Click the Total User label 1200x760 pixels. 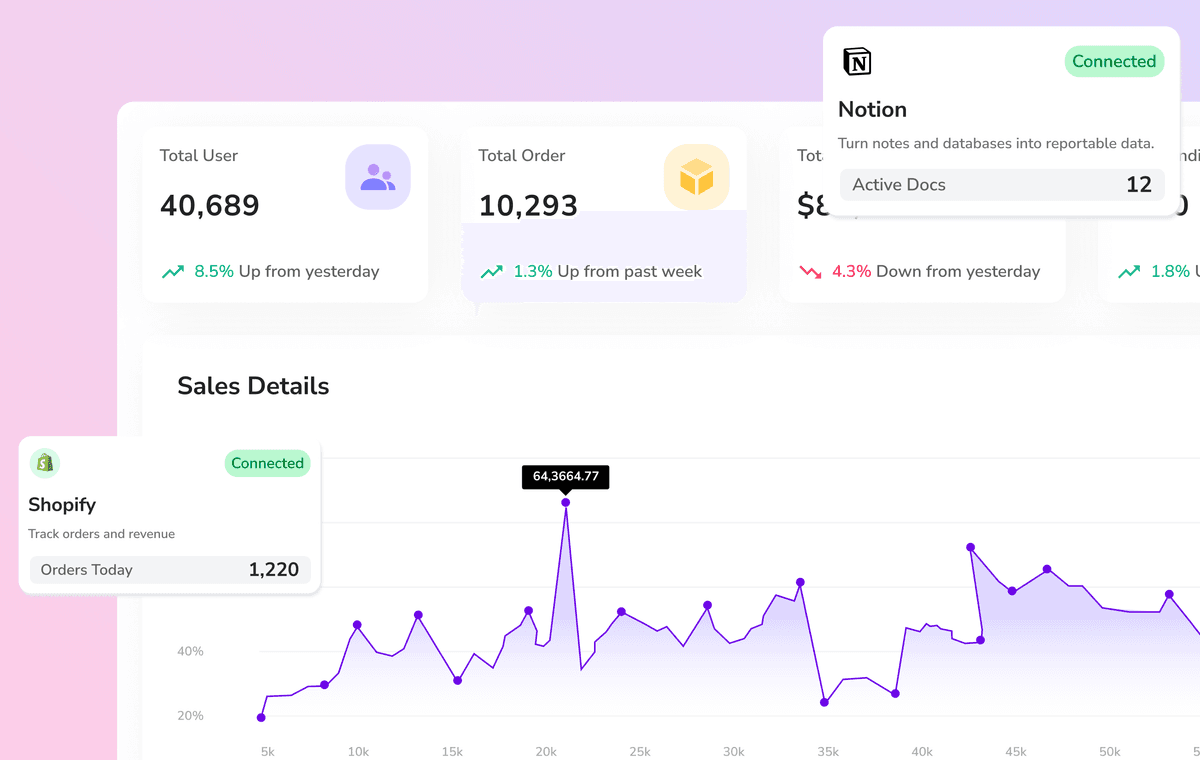pos(199,155)
